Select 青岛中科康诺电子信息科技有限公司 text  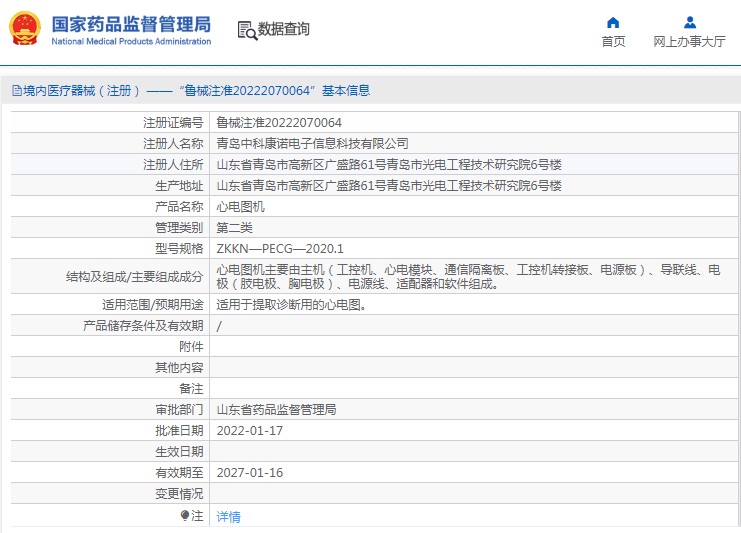(312, 144)
